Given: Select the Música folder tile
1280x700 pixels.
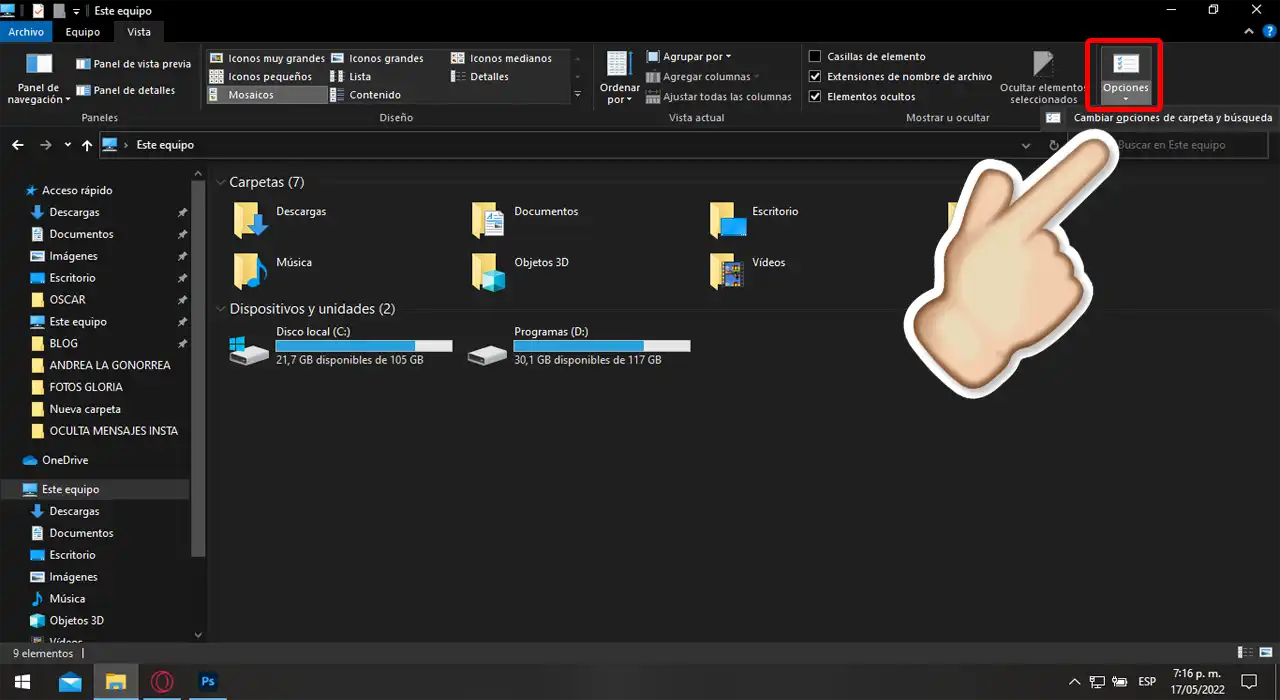Looking at the screenshot, I should [273, 270].
